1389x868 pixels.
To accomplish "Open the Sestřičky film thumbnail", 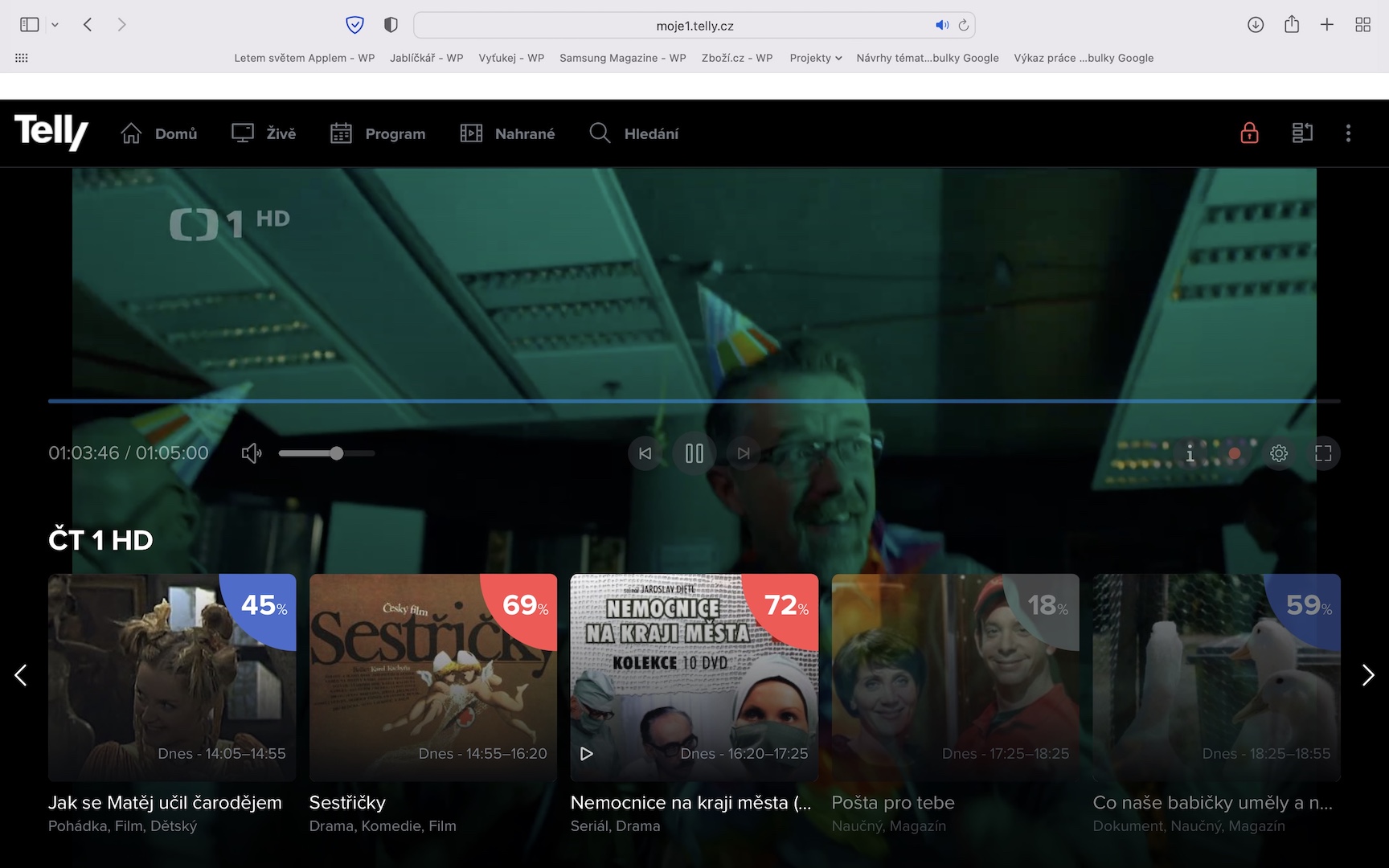I will (433, 678).
